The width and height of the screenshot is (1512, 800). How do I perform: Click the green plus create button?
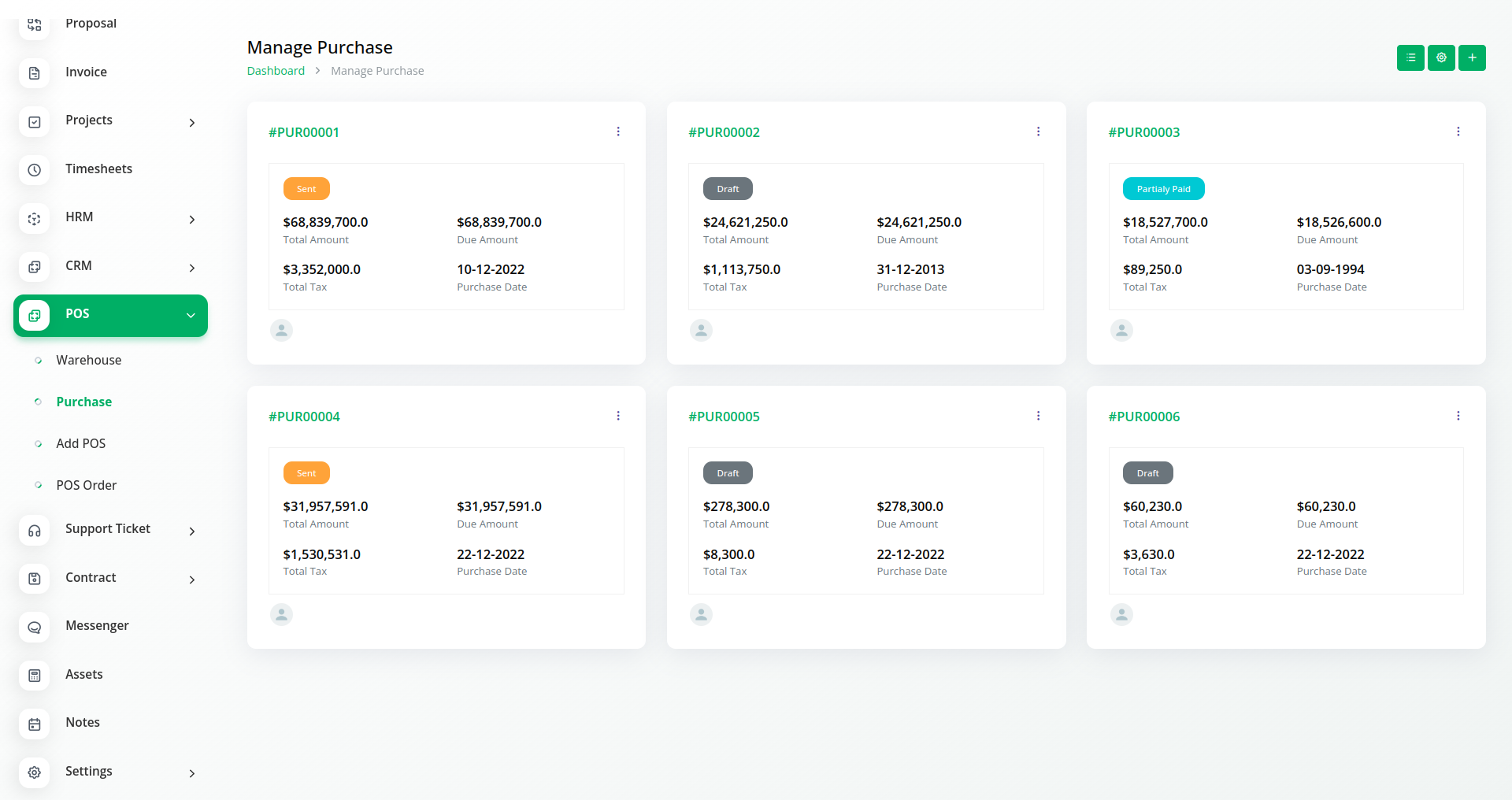click(1472, 57)
